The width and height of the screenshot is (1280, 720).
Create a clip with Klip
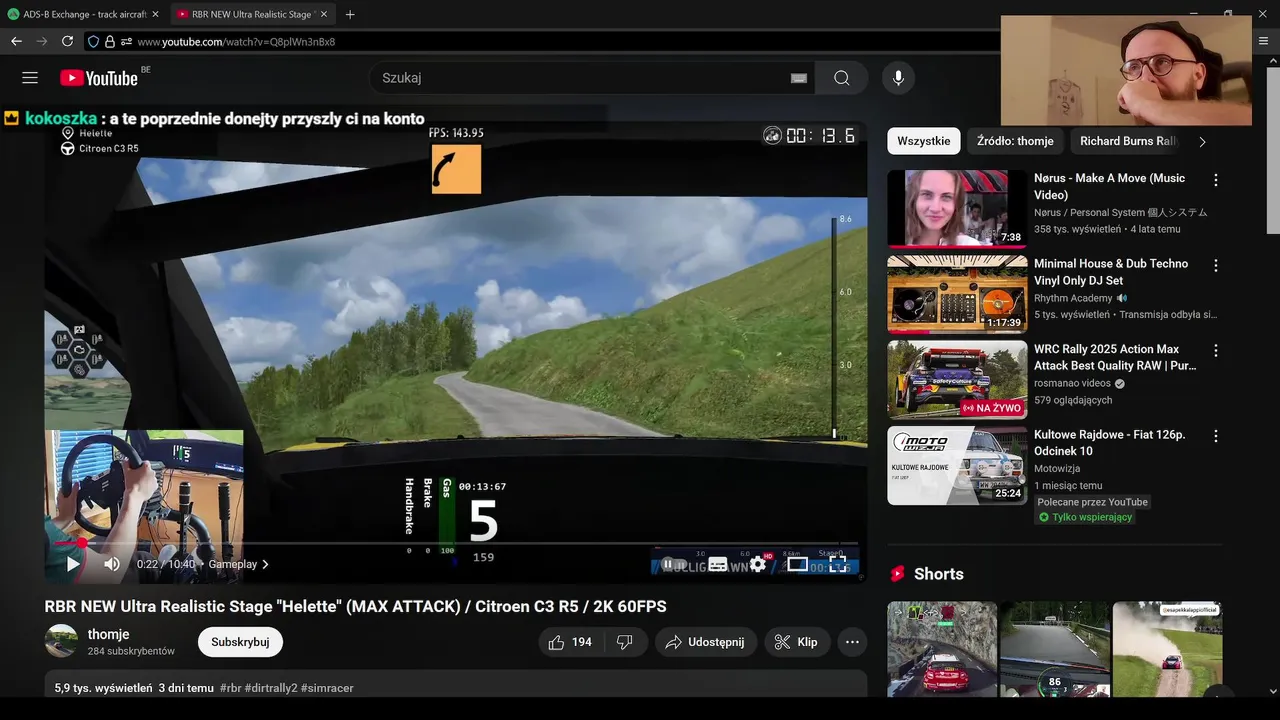(796, 642)
